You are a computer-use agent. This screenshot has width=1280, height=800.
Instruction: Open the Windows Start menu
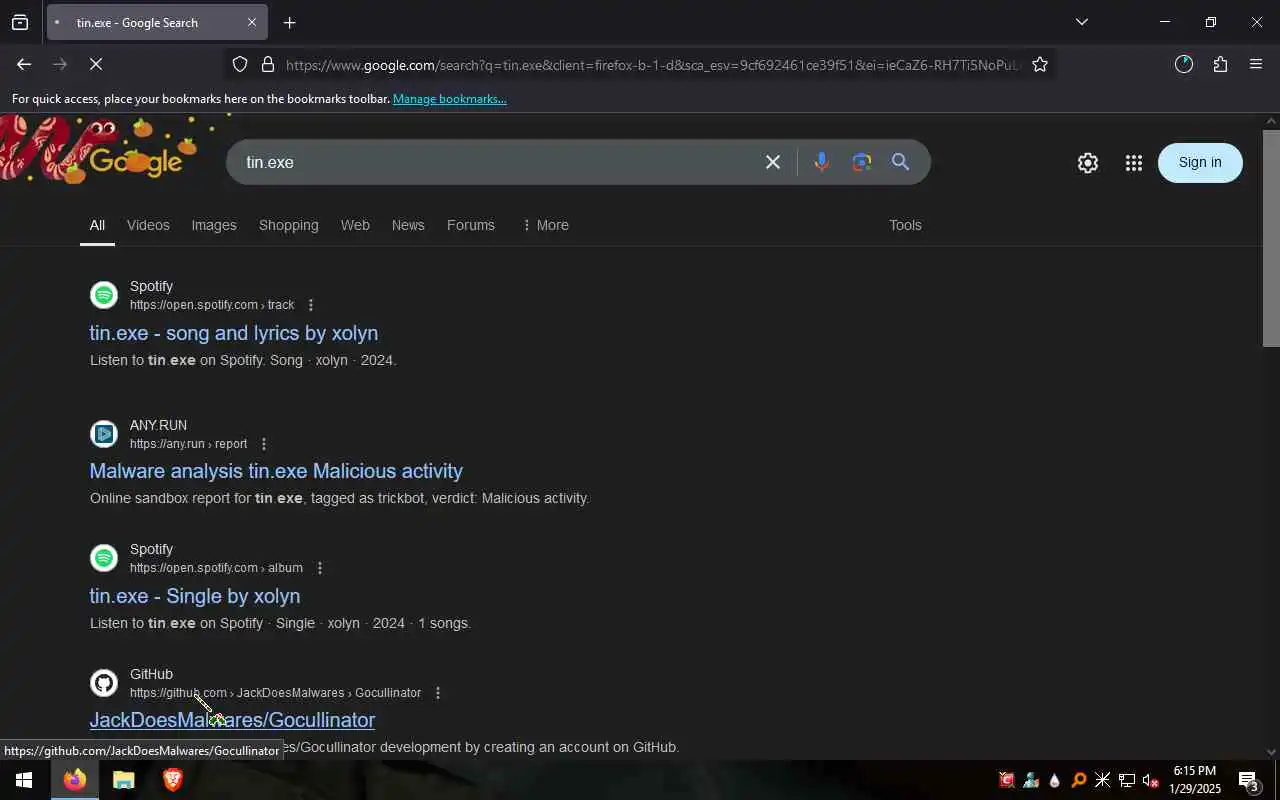[24, 780]
